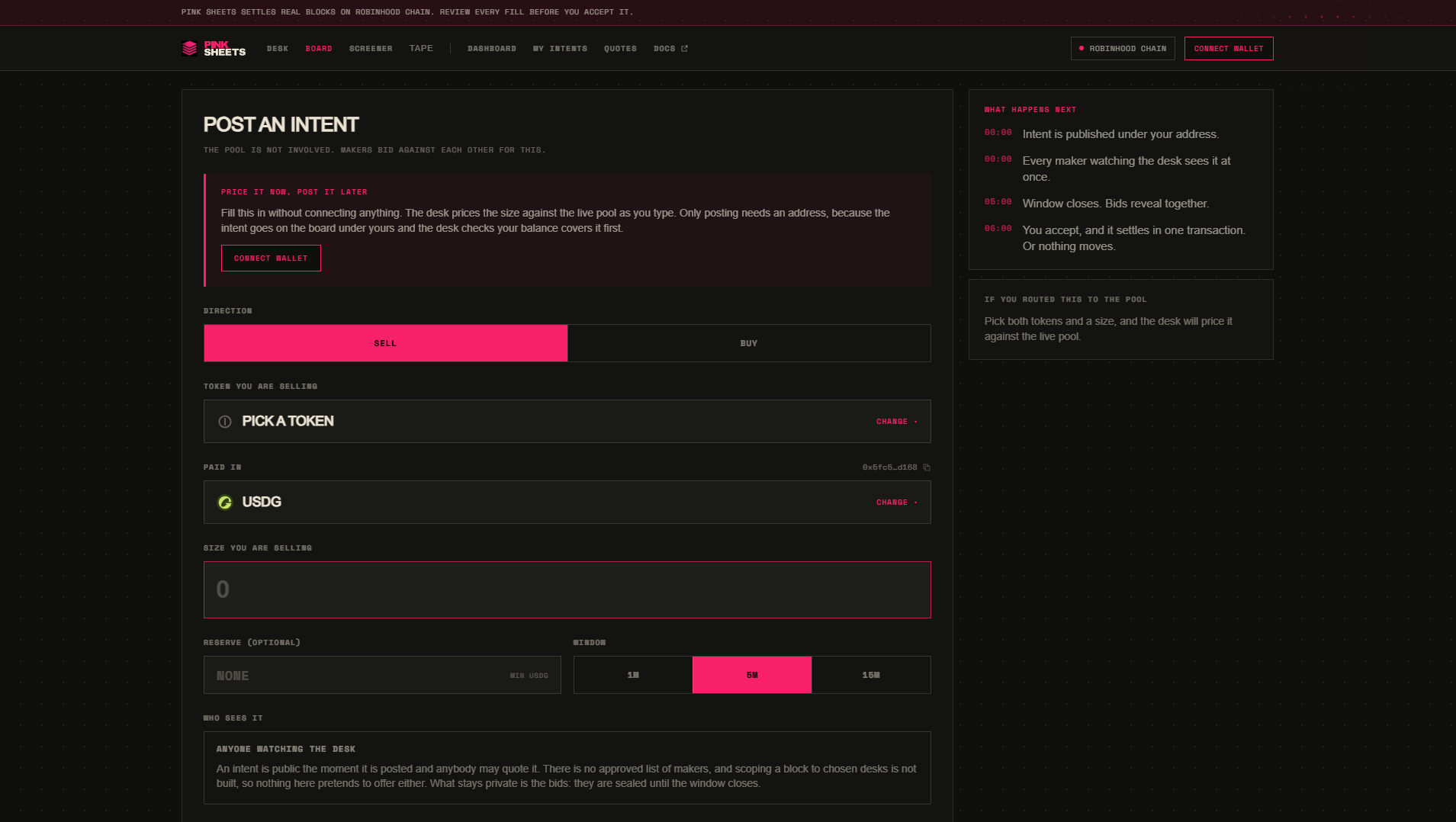Click 'Intent is published under your address.' text
1456x822 pixels.
1120,134
